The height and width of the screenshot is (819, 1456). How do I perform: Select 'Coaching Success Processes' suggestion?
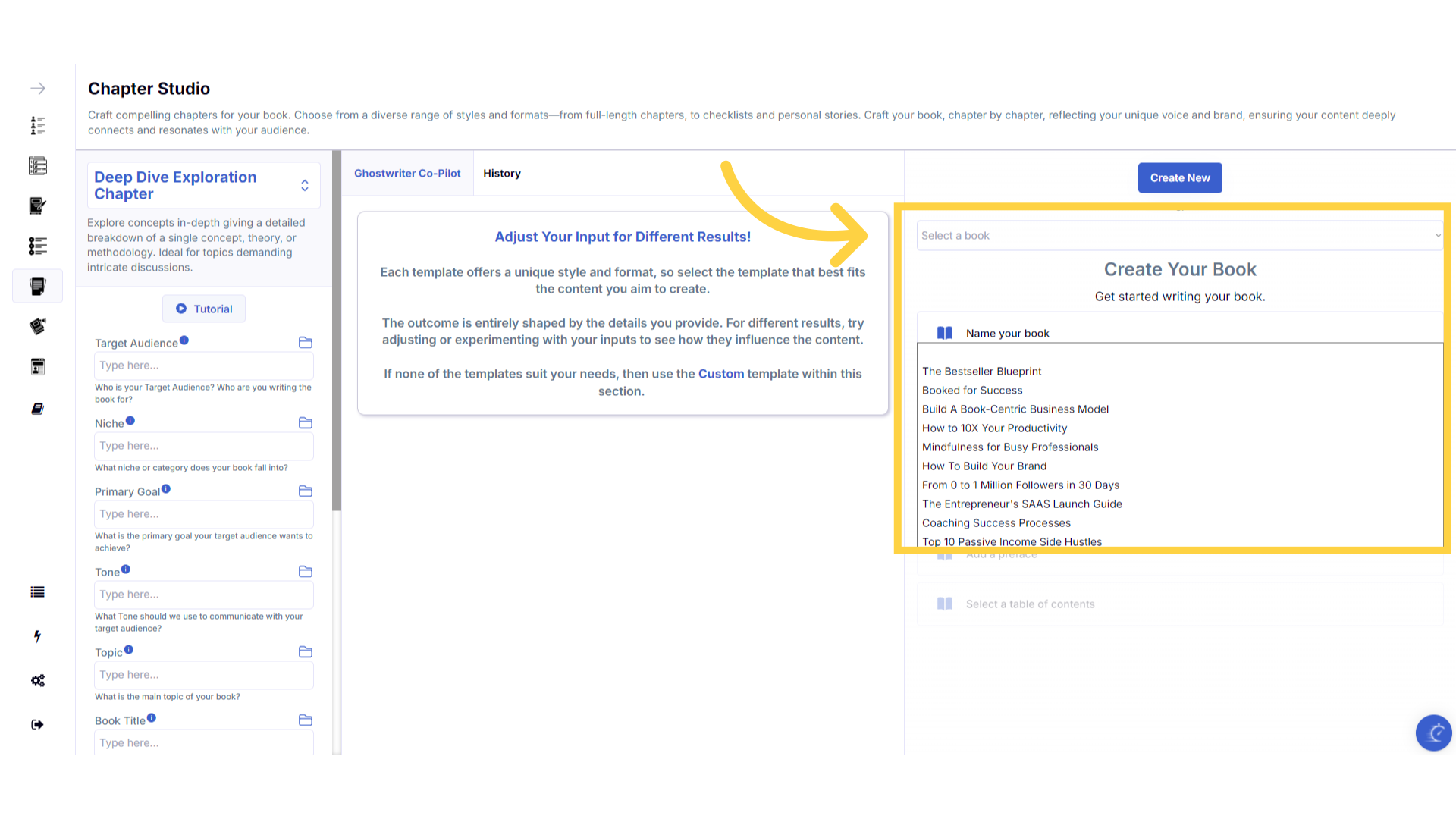click(x=996, y=523)
